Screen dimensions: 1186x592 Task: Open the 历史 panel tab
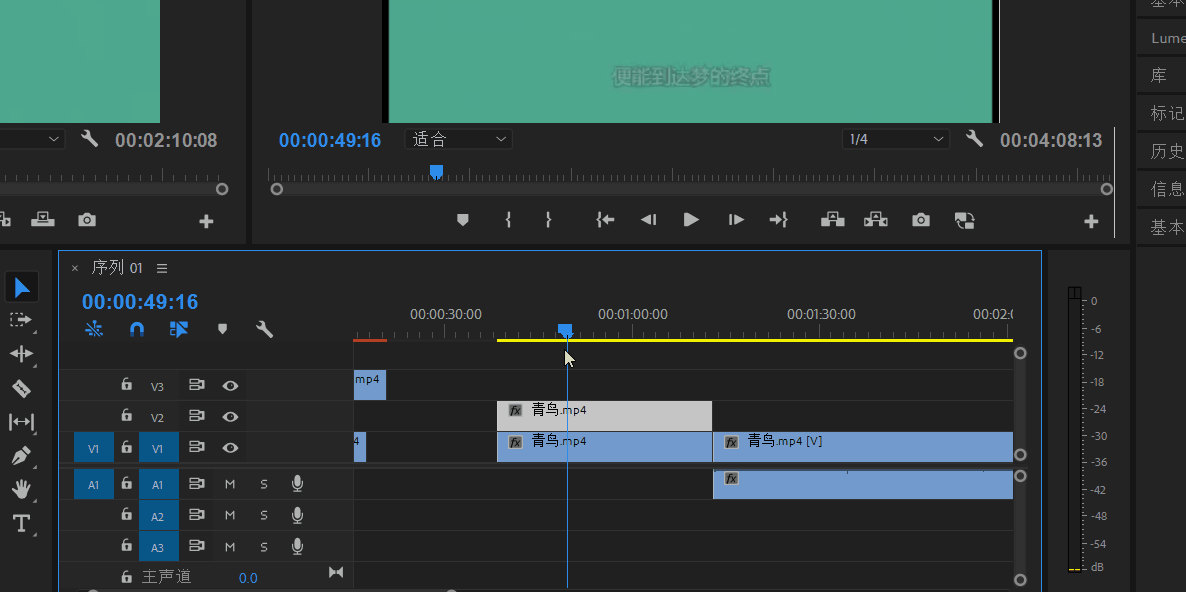(x=1161, y=151)
